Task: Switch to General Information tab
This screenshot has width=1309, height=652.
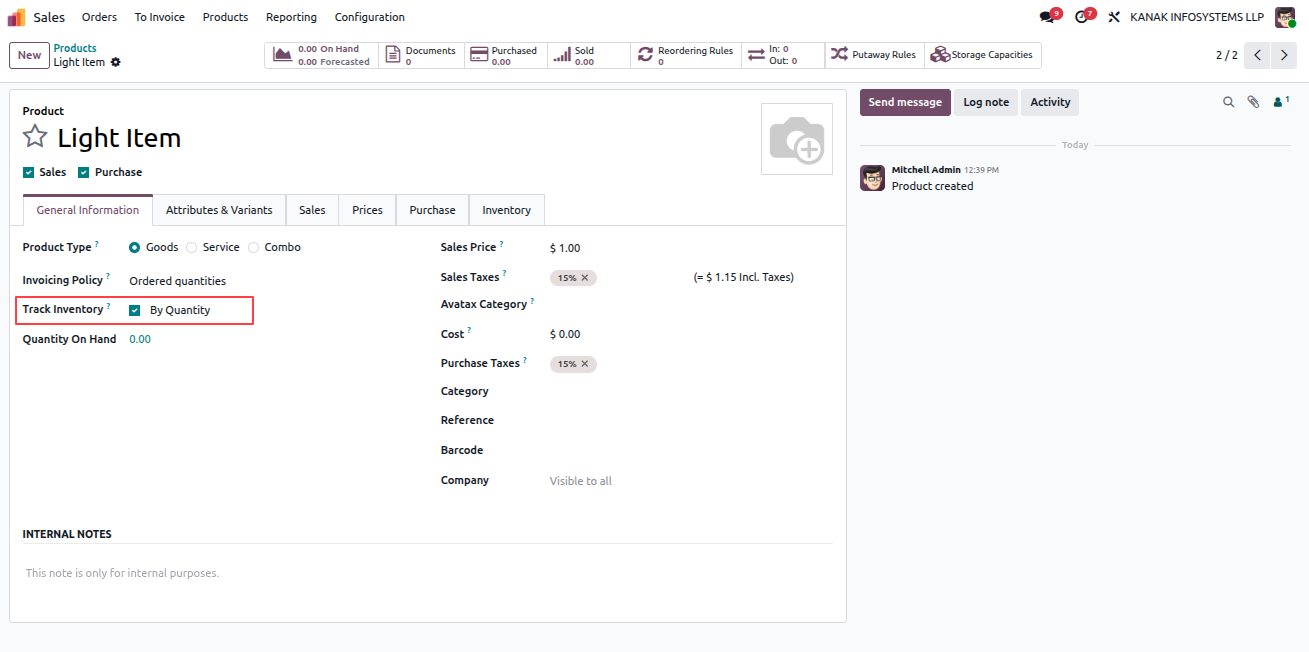Action: [88, 210]
